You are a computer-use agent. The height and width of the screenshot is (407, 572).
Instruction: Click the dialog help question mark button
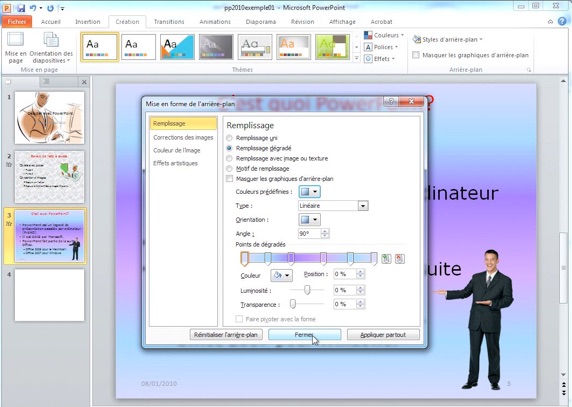391,101
